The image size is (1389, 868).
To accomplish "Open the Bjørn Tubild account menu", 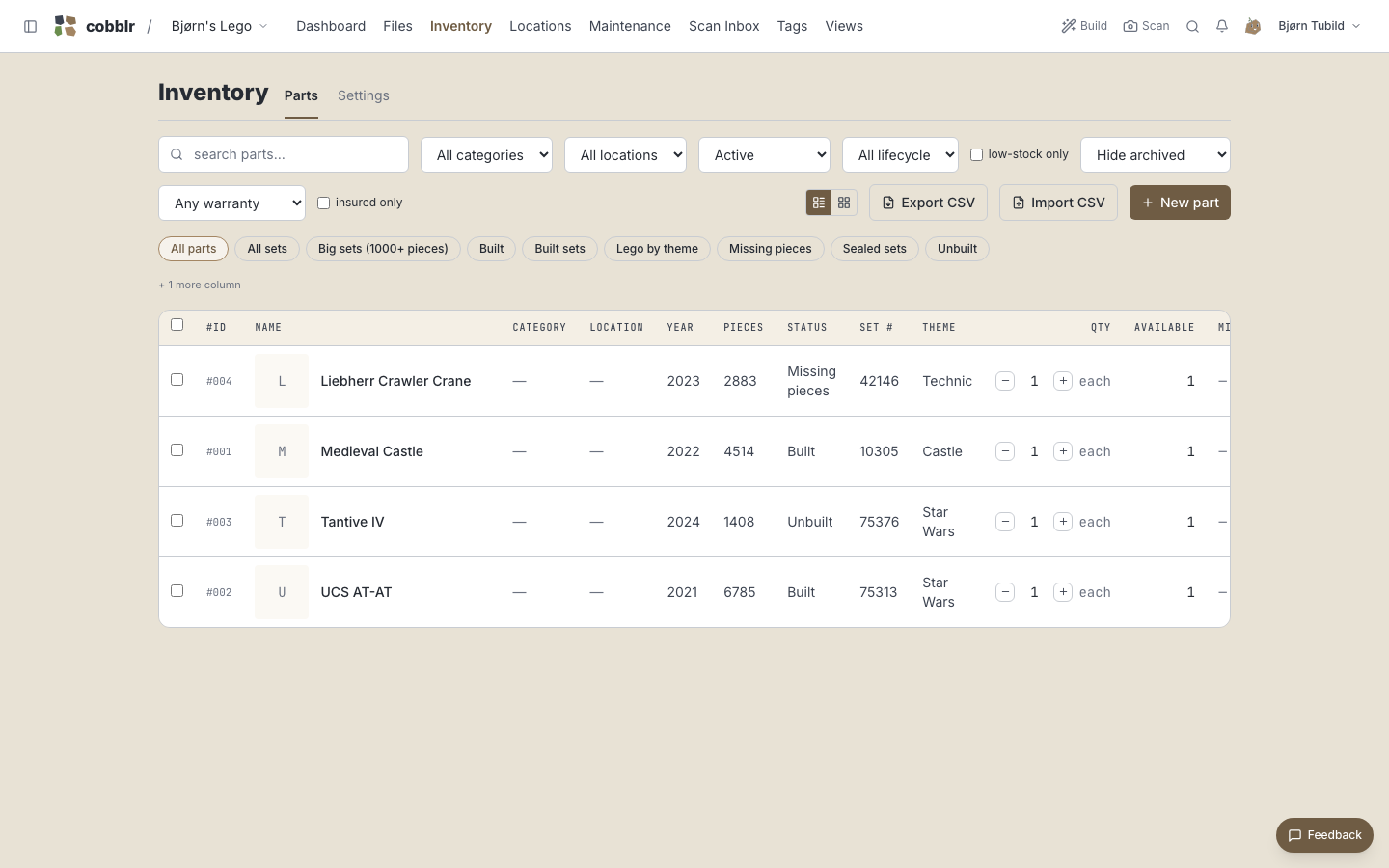I will tap(1319, 26).
